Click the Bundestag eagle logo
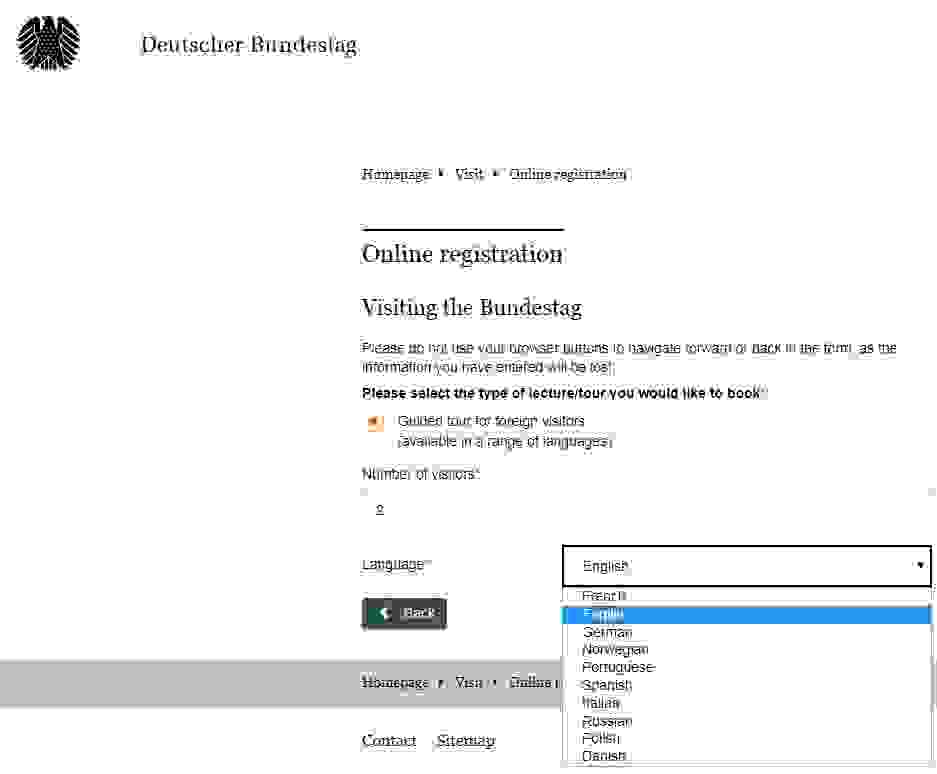This screenshot has height=774, width=937. [48, 44]
